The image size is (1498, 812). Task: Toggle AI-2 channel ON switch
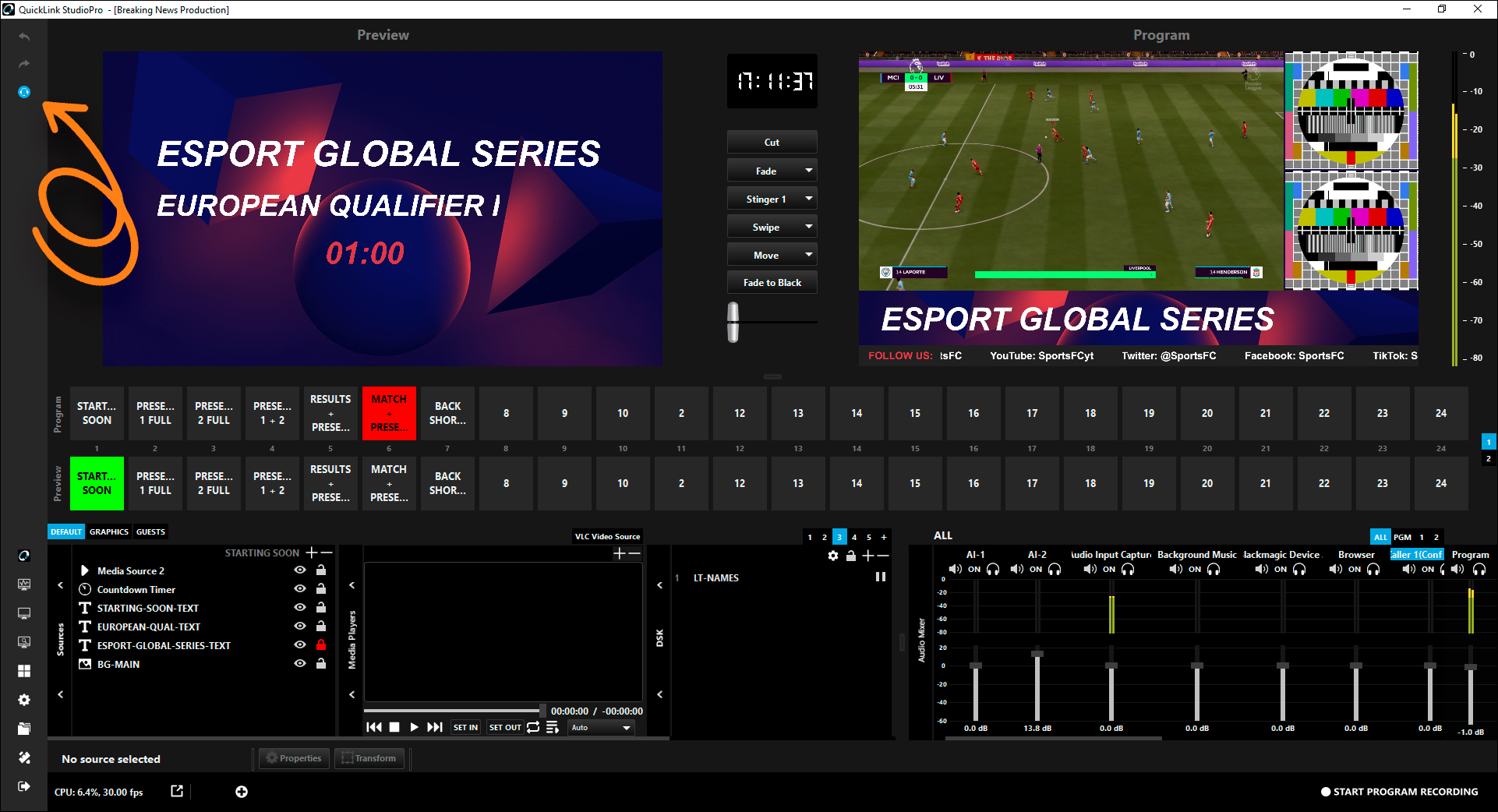[x=1036, y=570]
